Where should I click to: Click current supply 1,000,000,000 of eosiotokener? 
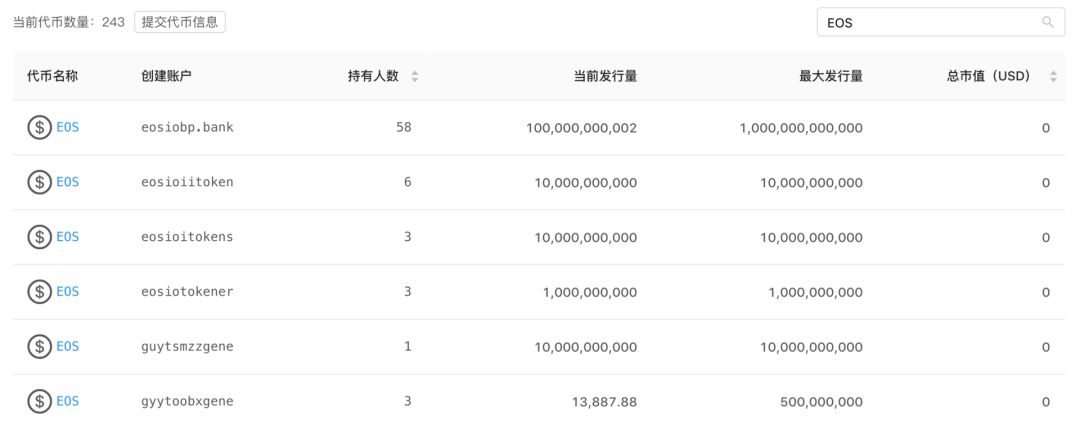pos(590,292)
